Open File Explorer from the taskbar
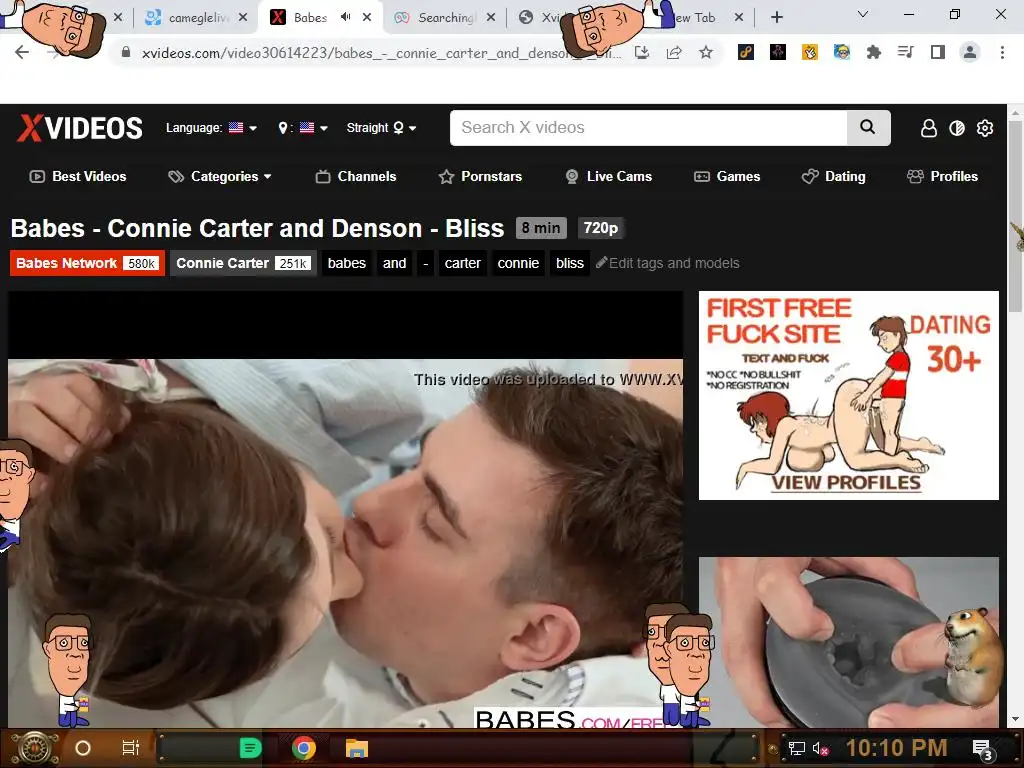1024x768 pixels. [x=357, y=748]
